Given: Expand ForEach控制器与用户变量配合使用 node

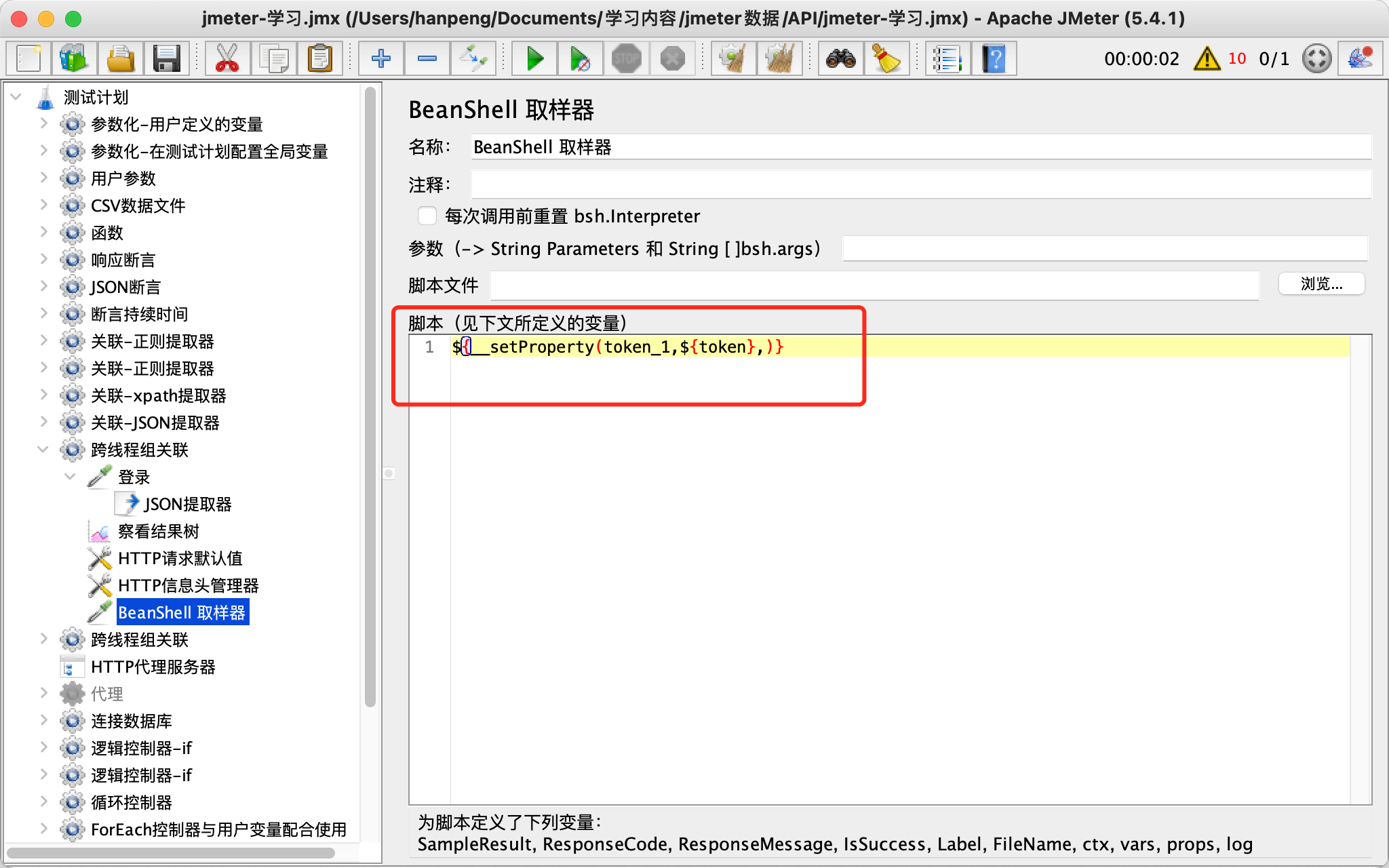Looking at the screenshot, I should pos(43,829).
